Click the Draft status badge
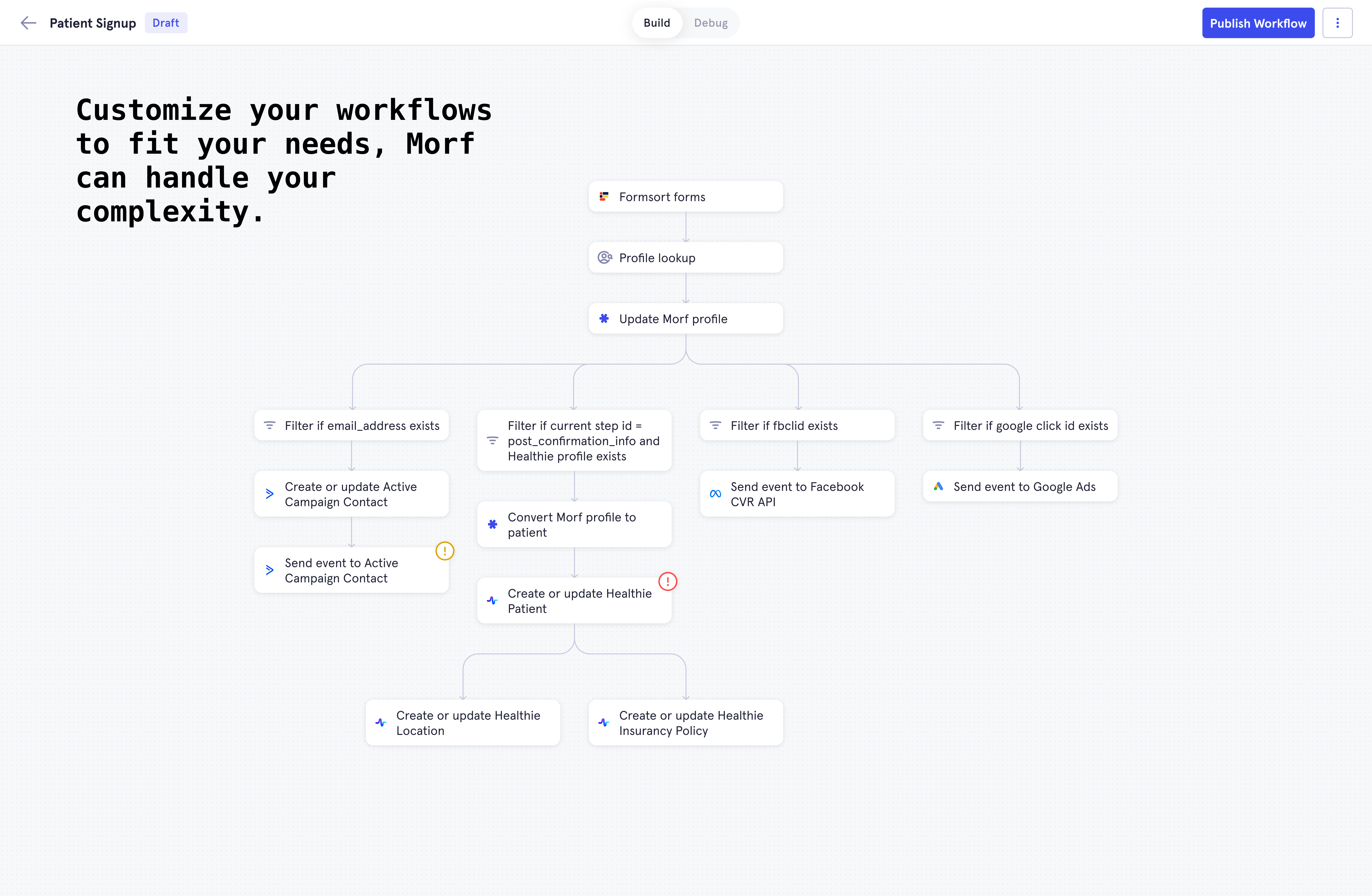 click(166, 23)
